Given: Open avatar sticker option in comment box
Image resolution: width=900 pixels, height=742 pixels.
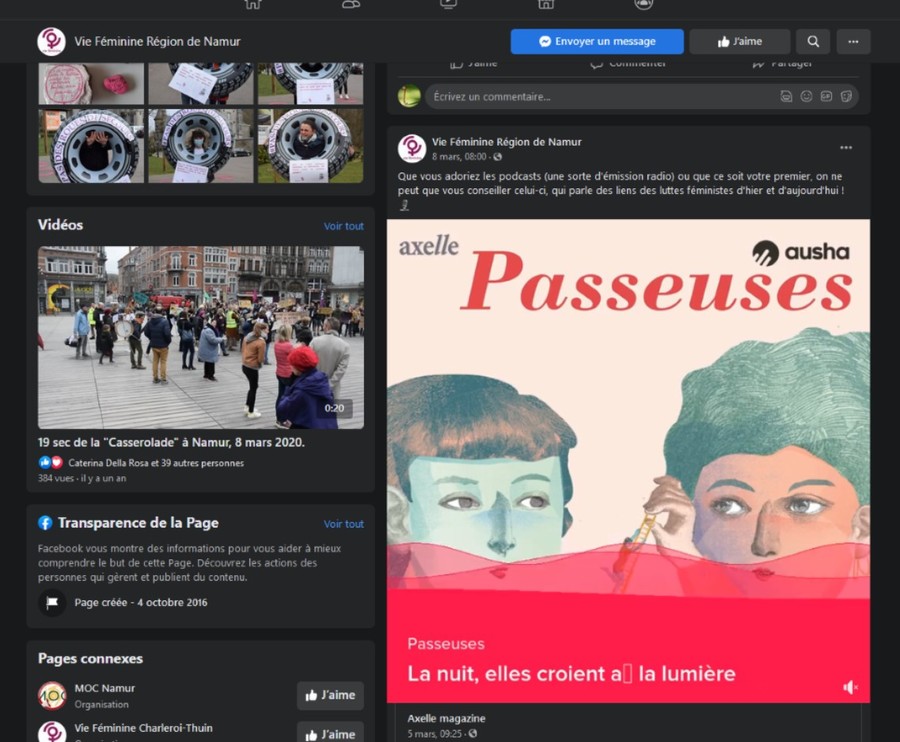Looking at the screenshot, I should point(786,96).
